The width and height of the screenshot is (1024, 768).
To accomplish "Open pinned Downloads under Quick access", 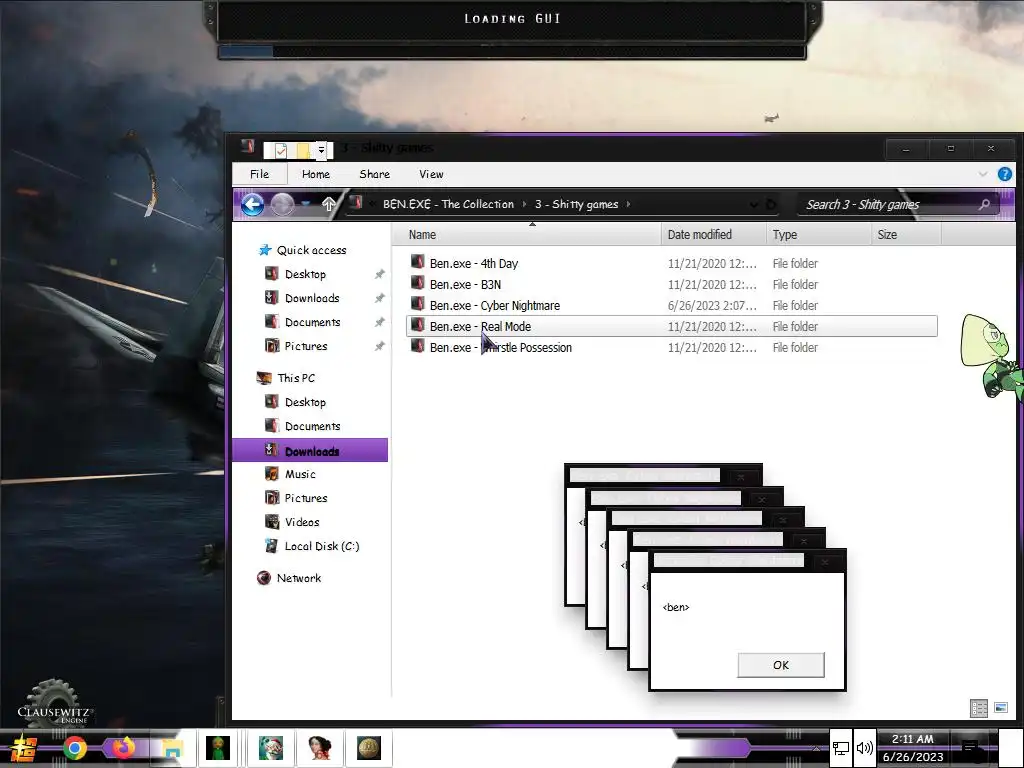I will (312, 298).
